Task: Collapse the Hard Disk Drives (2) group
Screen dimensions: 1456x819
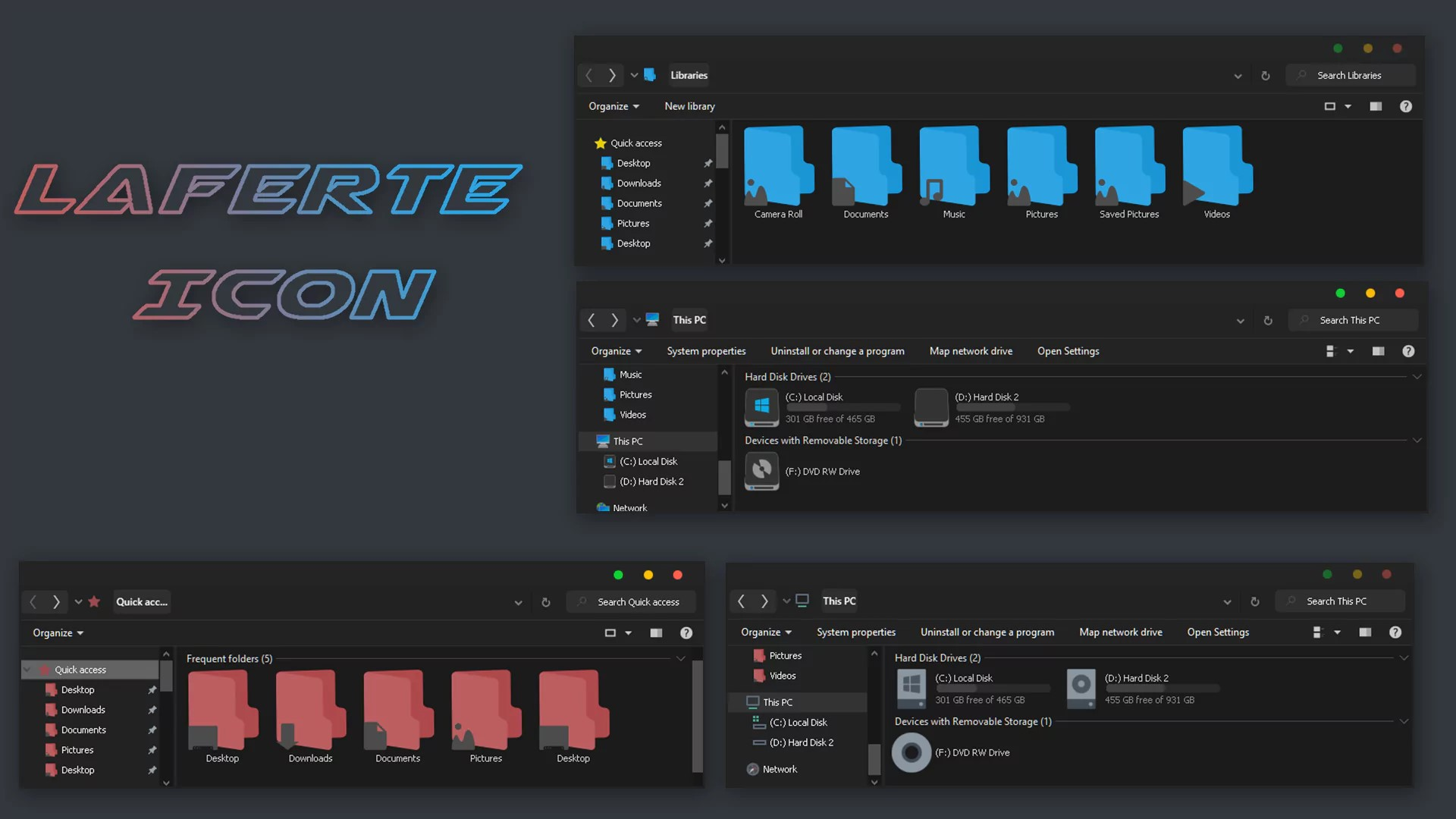Action: (x=1416, y=377)
